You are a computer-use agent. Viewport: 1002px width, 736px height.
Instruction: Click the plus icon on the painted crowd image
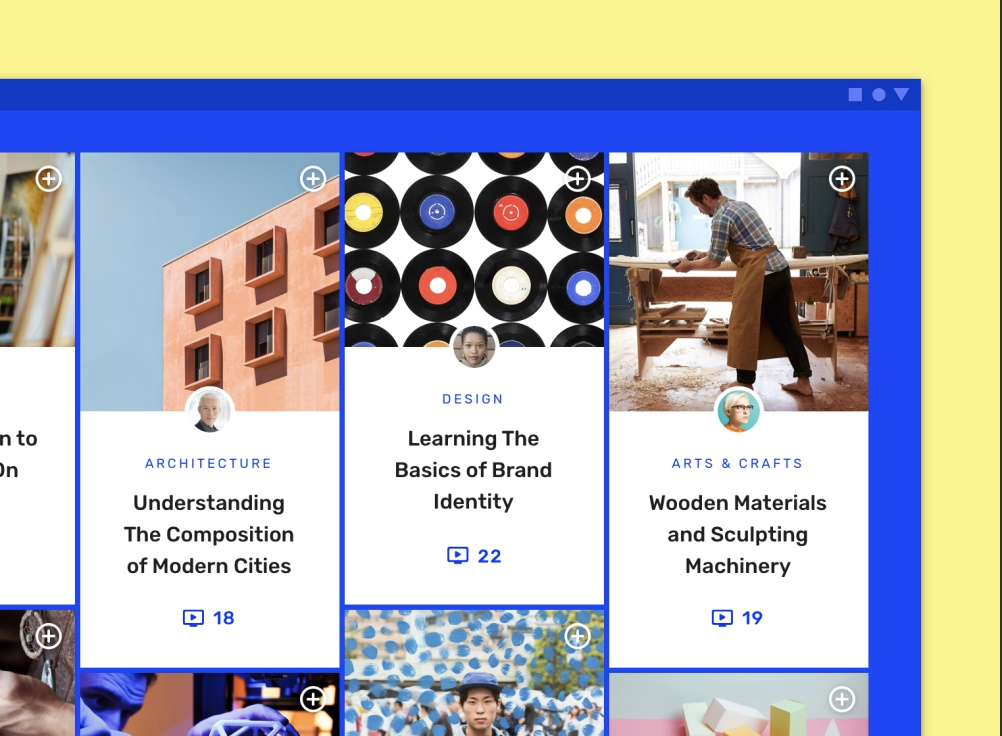(578, 636)
